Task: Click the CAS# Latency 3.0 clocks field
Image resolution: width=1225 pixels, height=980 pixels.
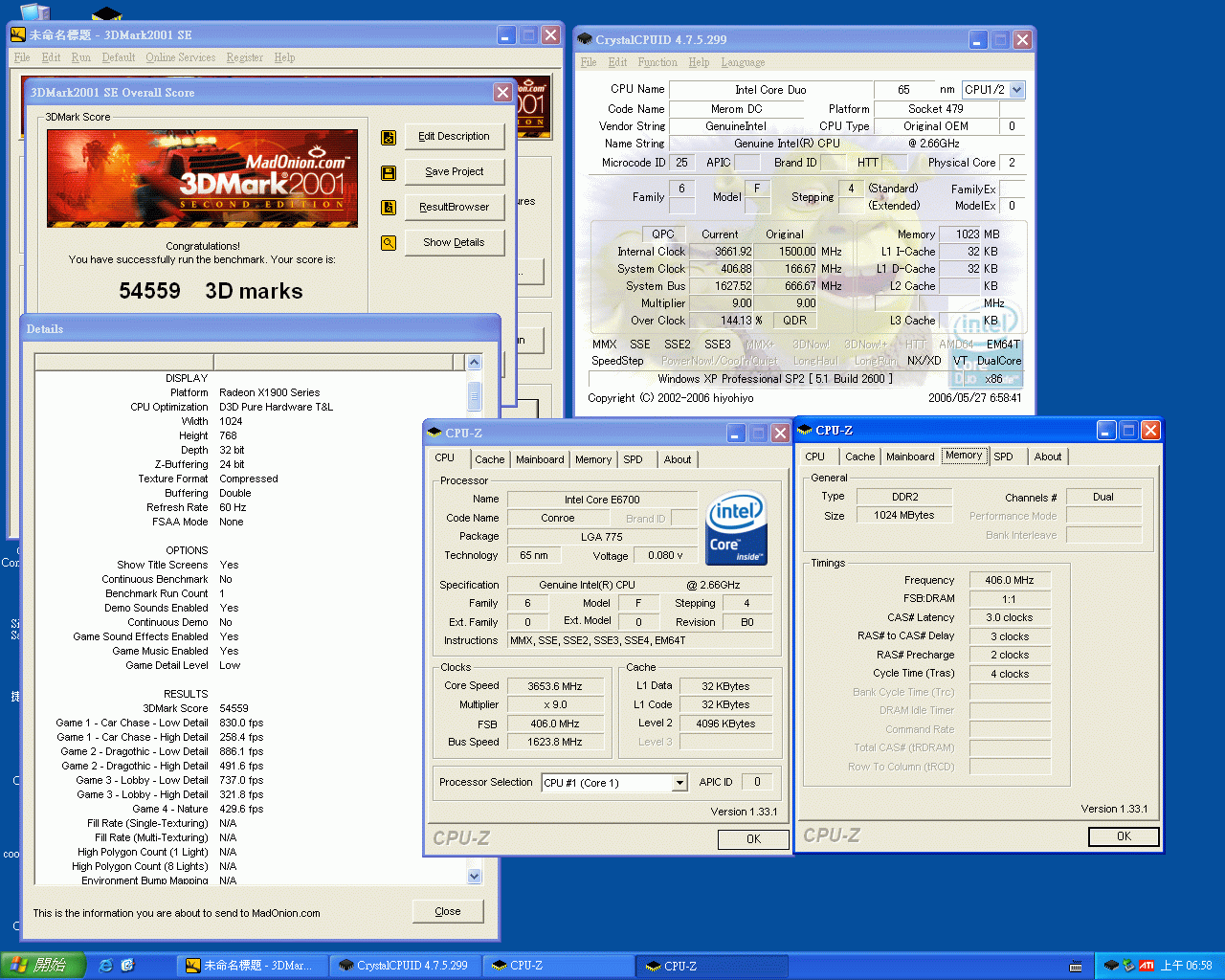Action: (1009, 617)
